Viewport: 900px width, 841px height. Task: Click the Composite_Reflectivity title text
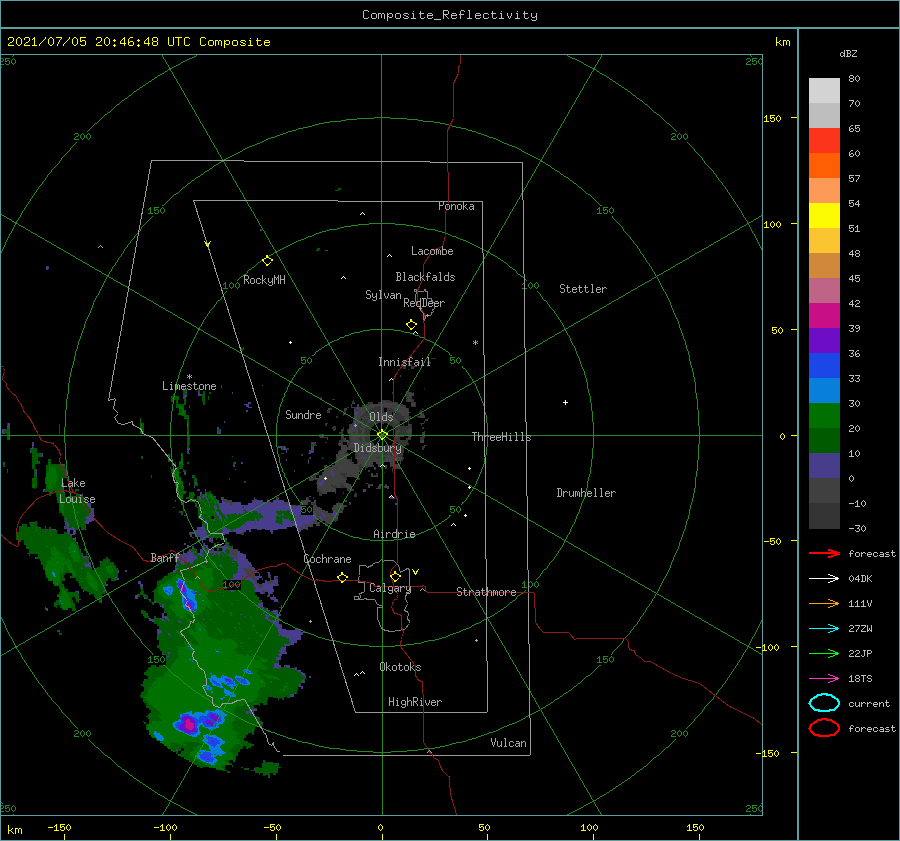click(x=450, y=15)
